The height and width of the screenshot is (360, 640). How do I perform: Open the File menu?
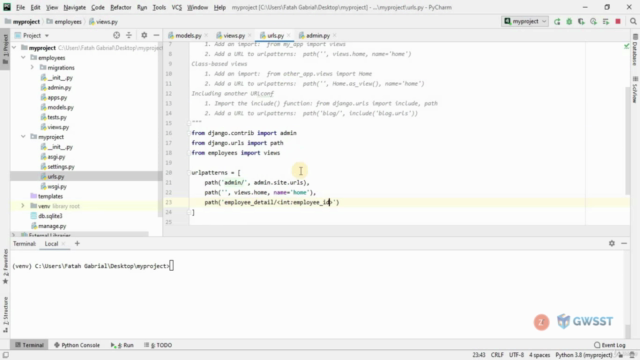click(20, 7)
